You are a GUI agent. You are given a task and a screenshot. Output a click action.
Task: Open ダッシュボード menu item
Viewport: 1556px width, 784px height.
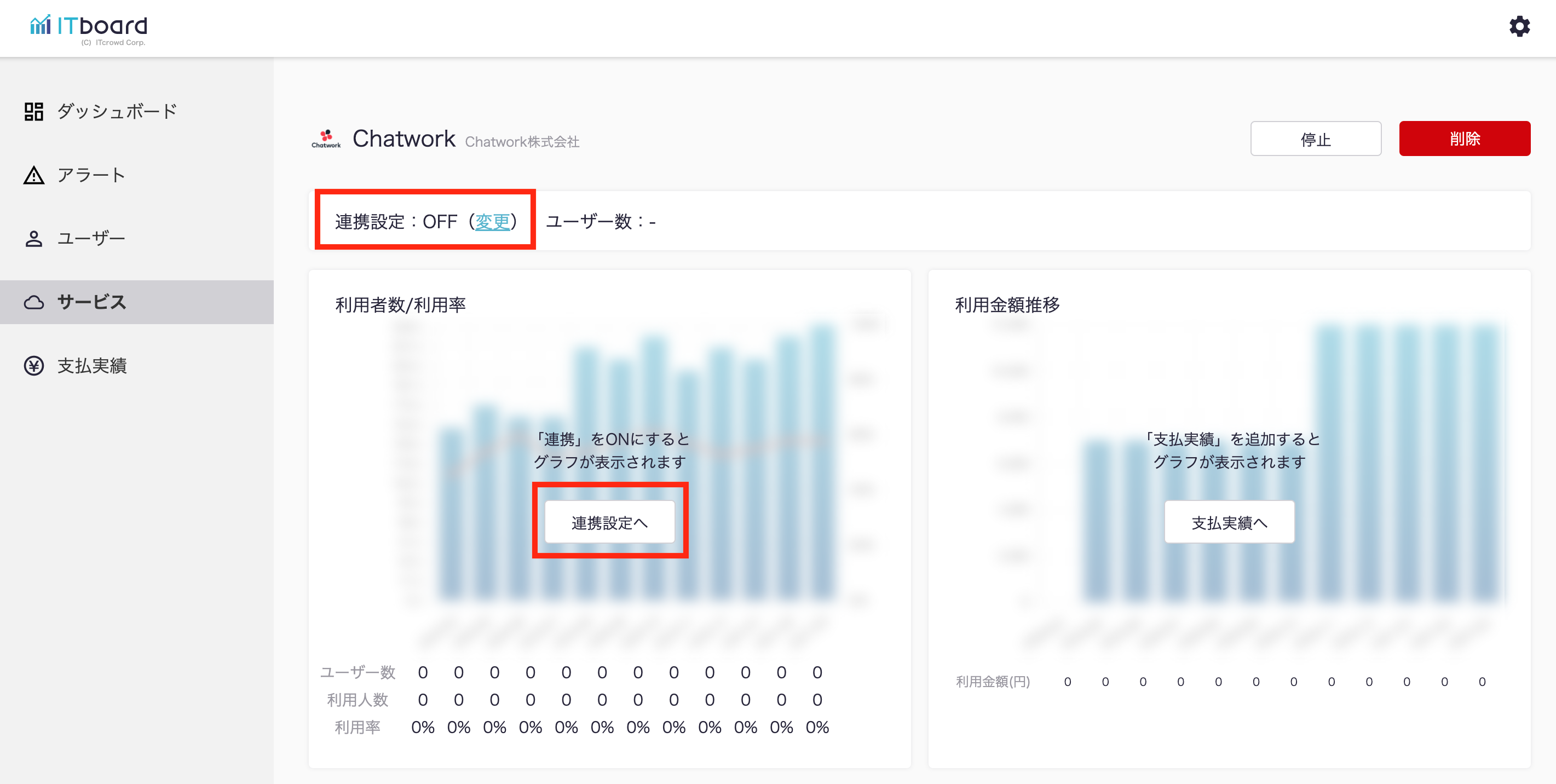click(x=117, y=112)
